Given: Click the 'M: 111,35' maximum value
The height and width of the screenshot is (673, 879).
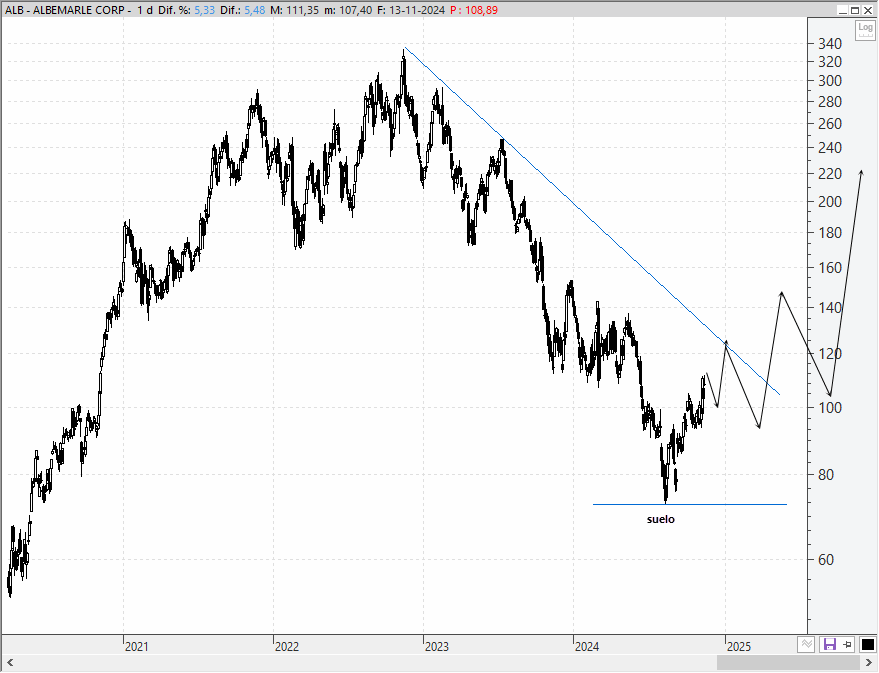Looking at the screenshot, I should pos(294,10).
